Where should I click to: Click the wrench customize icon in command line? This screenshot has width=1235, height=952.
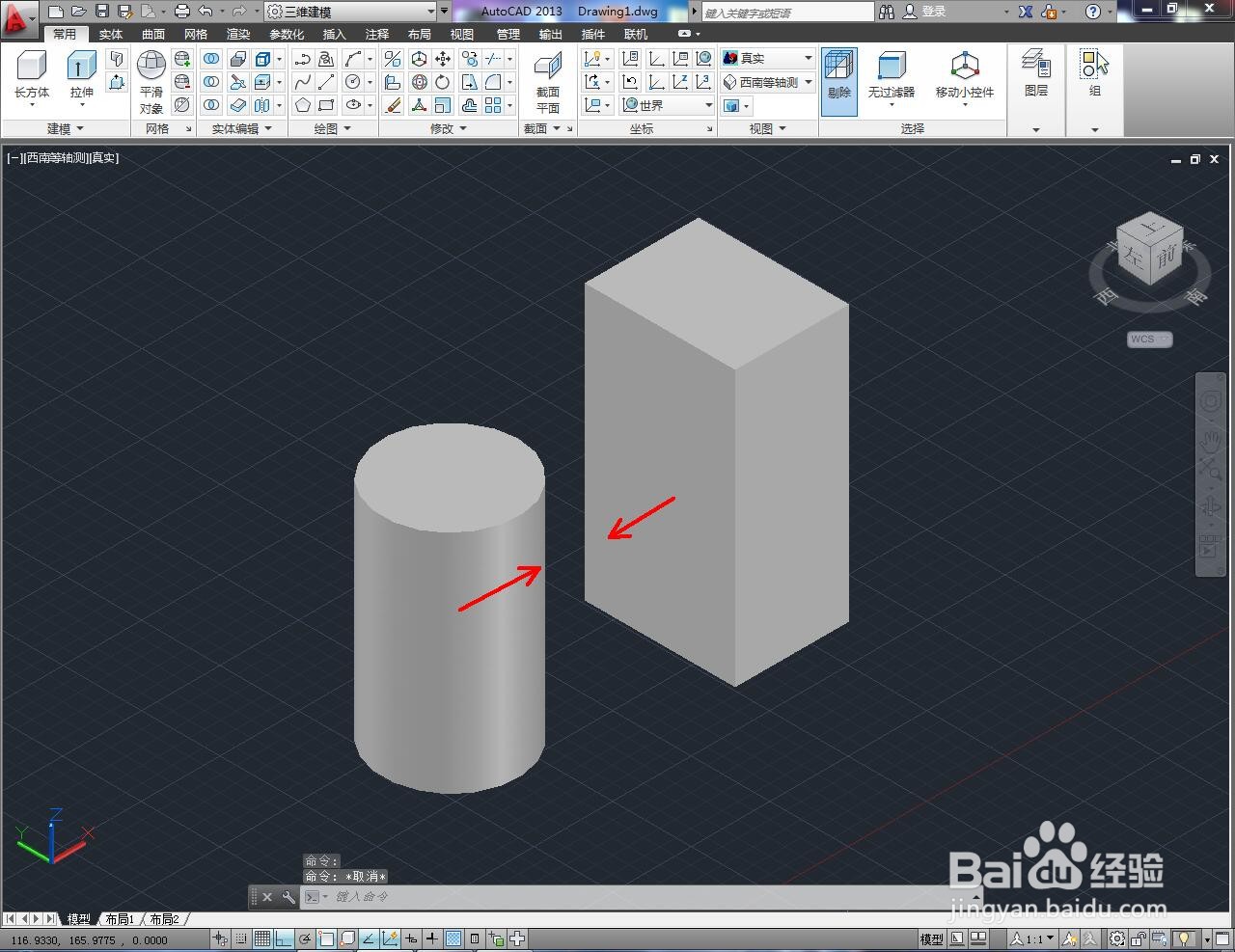point(288,897)
